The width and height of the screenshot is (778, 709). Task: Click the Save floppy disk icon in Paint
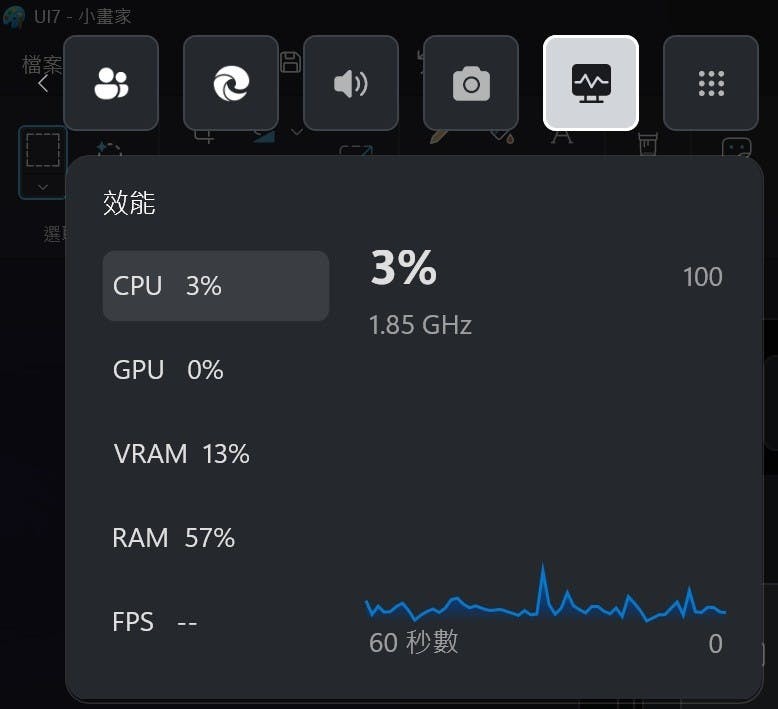point(290,62)
